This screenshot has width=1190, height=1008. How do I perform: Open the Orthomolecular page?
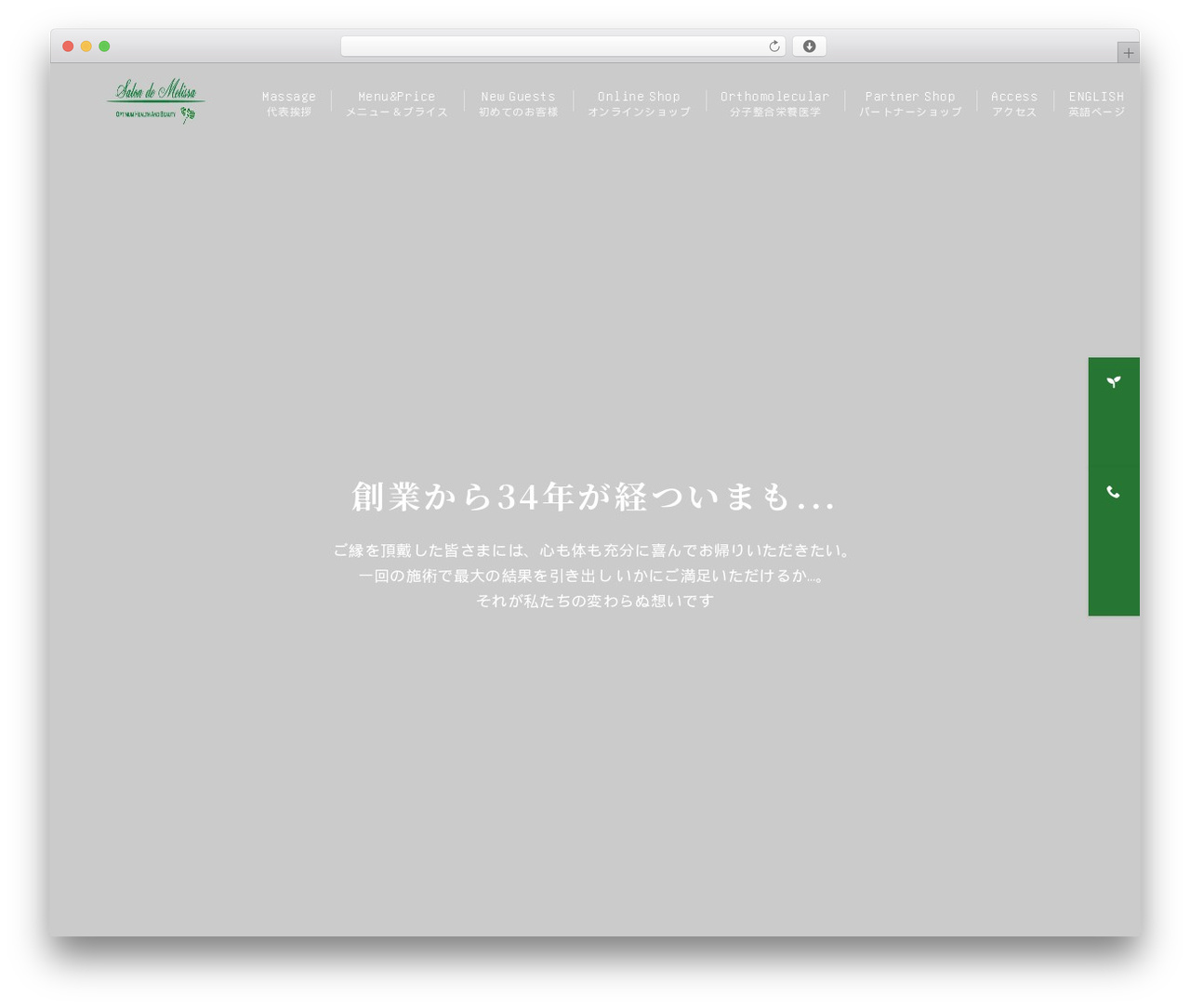[x=774, y=103]
